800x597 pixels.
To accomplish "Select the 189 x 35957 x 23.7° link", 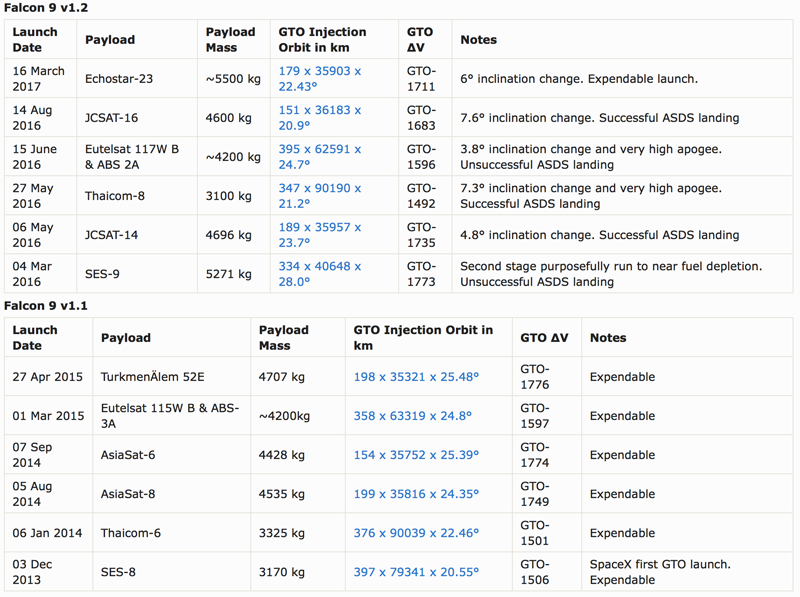I will [320, 235].
